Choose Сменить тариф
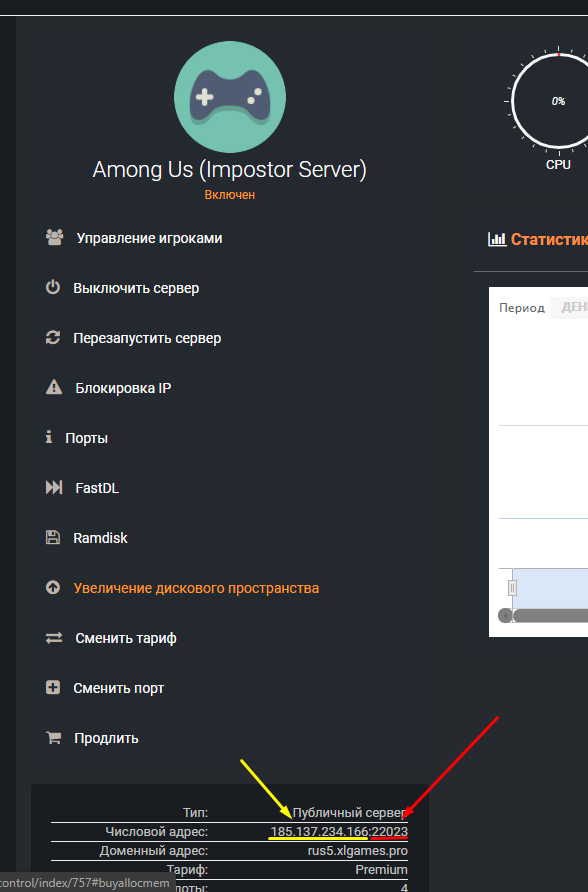 click(126, 638)
